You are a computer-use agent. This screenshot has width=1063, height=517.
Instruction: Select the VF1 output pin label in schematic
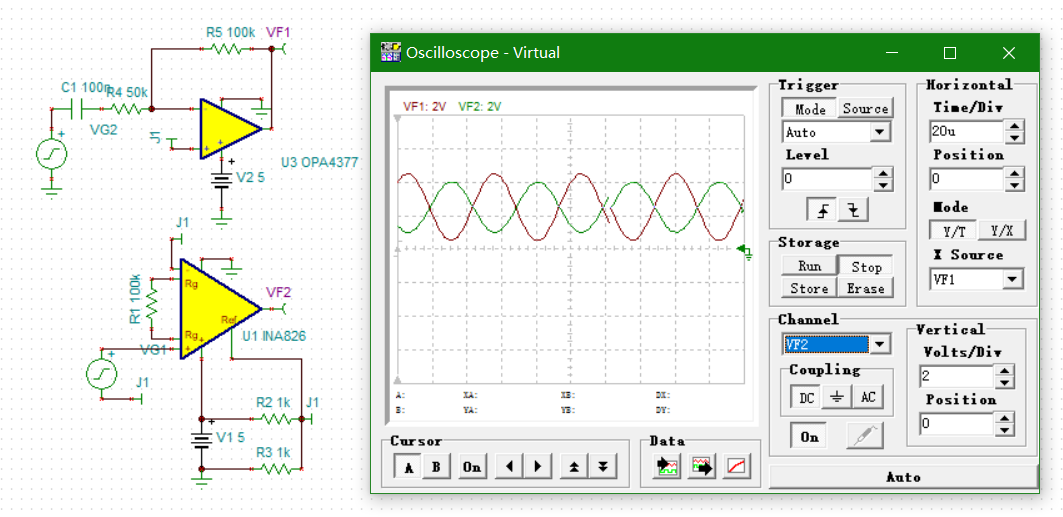tap(278, 33)
